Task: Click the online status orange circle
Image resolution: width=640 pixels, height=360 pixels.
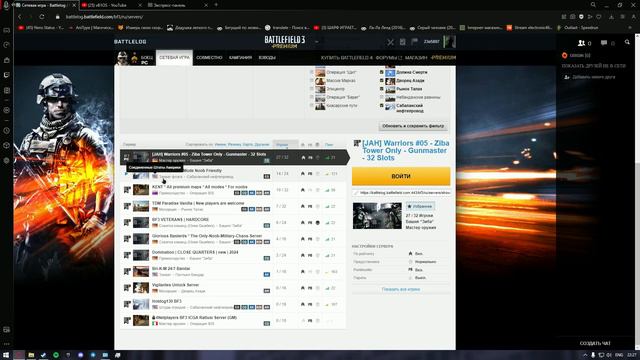Action: pyautogui.click(x=564, y=56)
